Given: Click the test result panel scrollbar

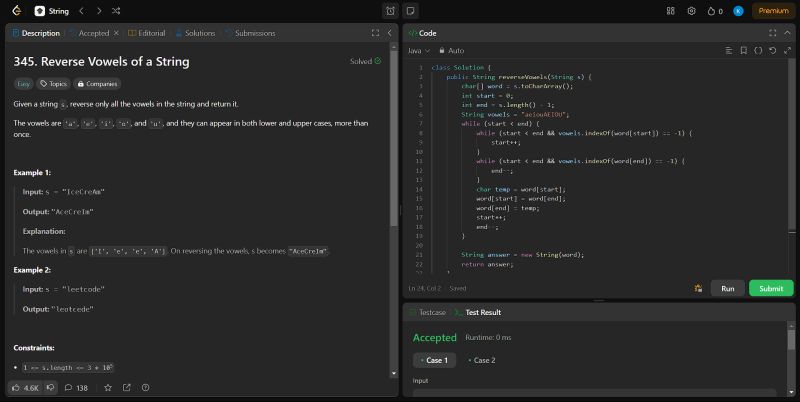Looking at the screenshot, I should (792, 340).
